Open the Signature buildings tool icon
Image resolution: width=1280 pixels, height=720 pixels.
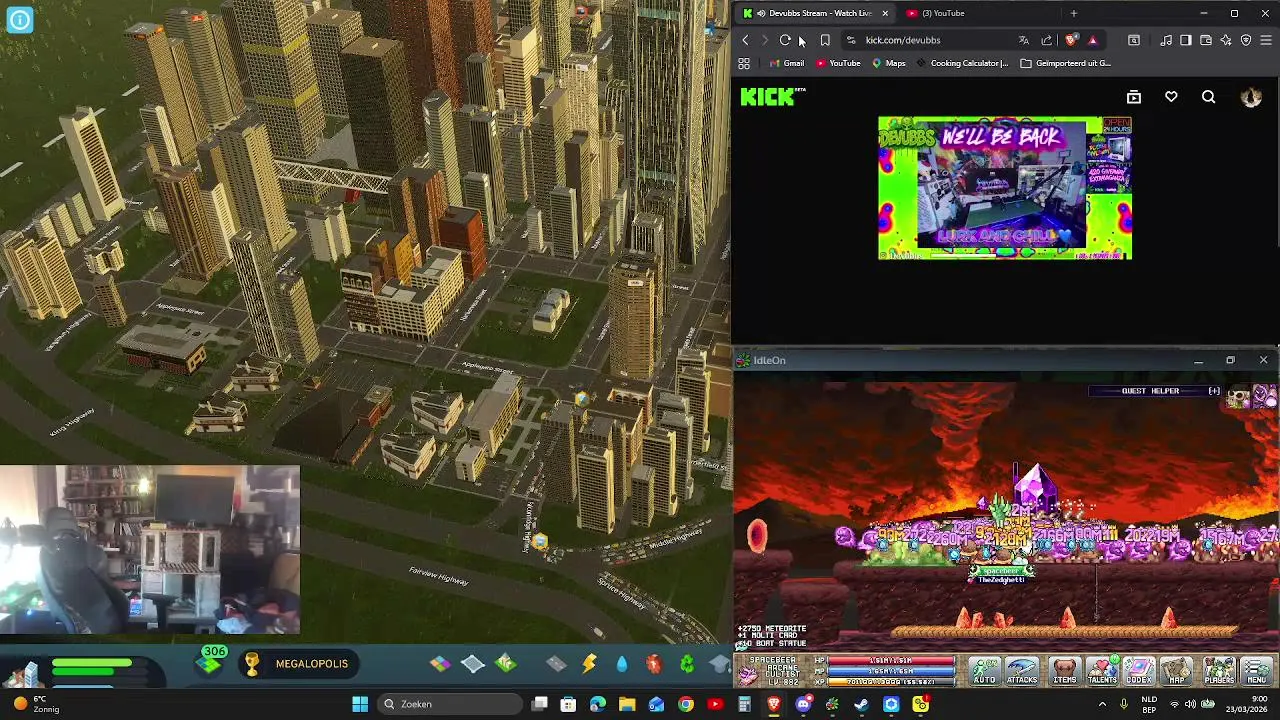pos(506,663)
